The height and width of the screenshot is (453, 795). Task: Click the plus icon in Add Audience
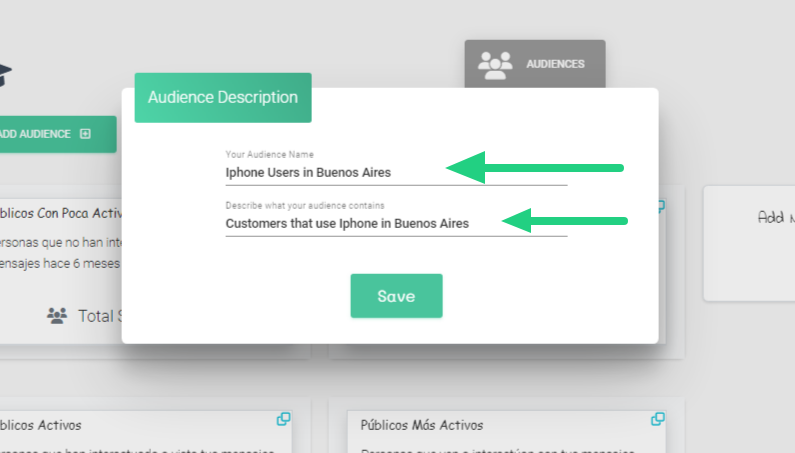(85, 134)
